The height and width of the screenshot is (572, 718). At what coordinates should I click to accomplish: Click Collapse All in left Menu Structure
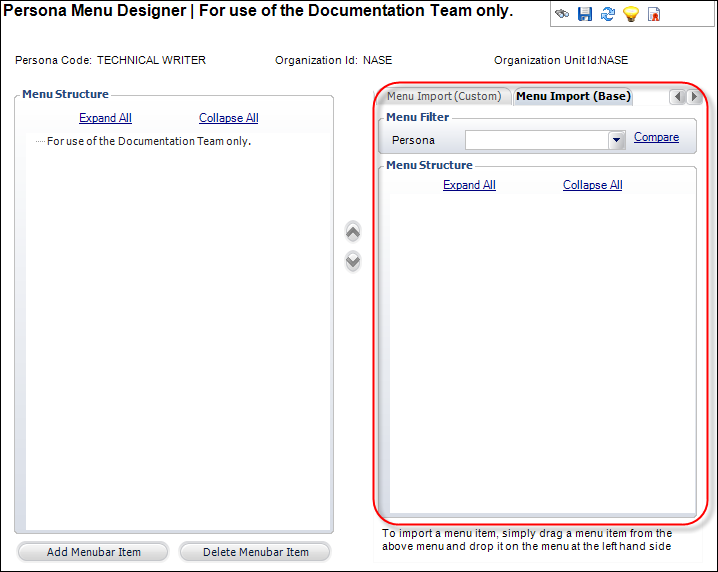(x=228, y=118)
